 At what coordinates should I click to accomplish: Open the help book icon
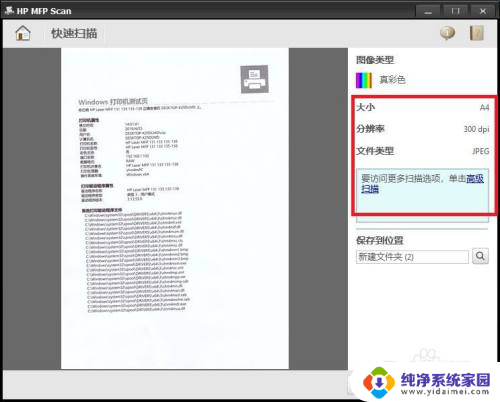(477, 33)
